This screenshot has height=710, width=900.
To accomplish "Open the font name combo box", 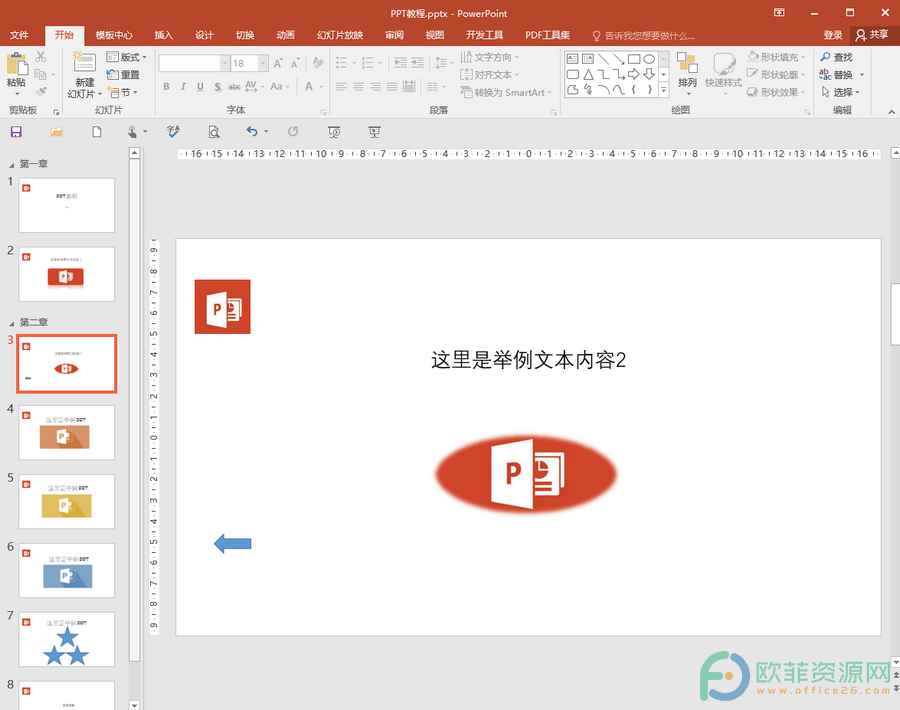I will point(193,63).
